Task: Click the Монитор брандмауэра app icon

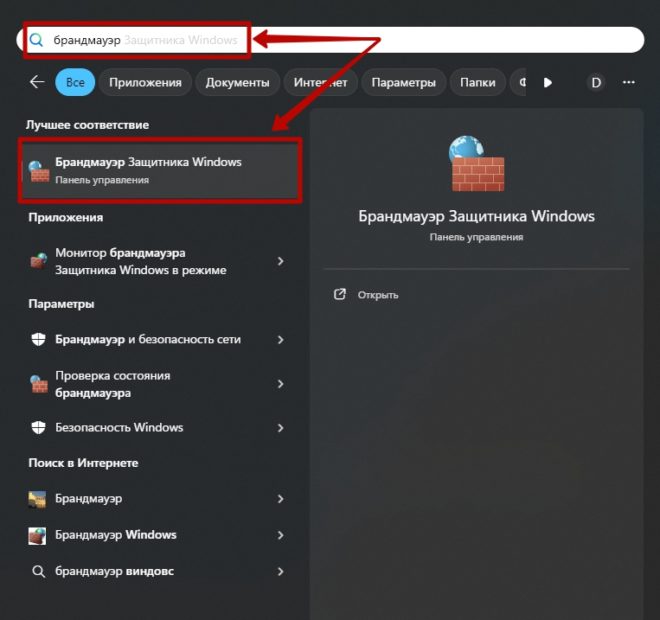Action: [39, 261]
